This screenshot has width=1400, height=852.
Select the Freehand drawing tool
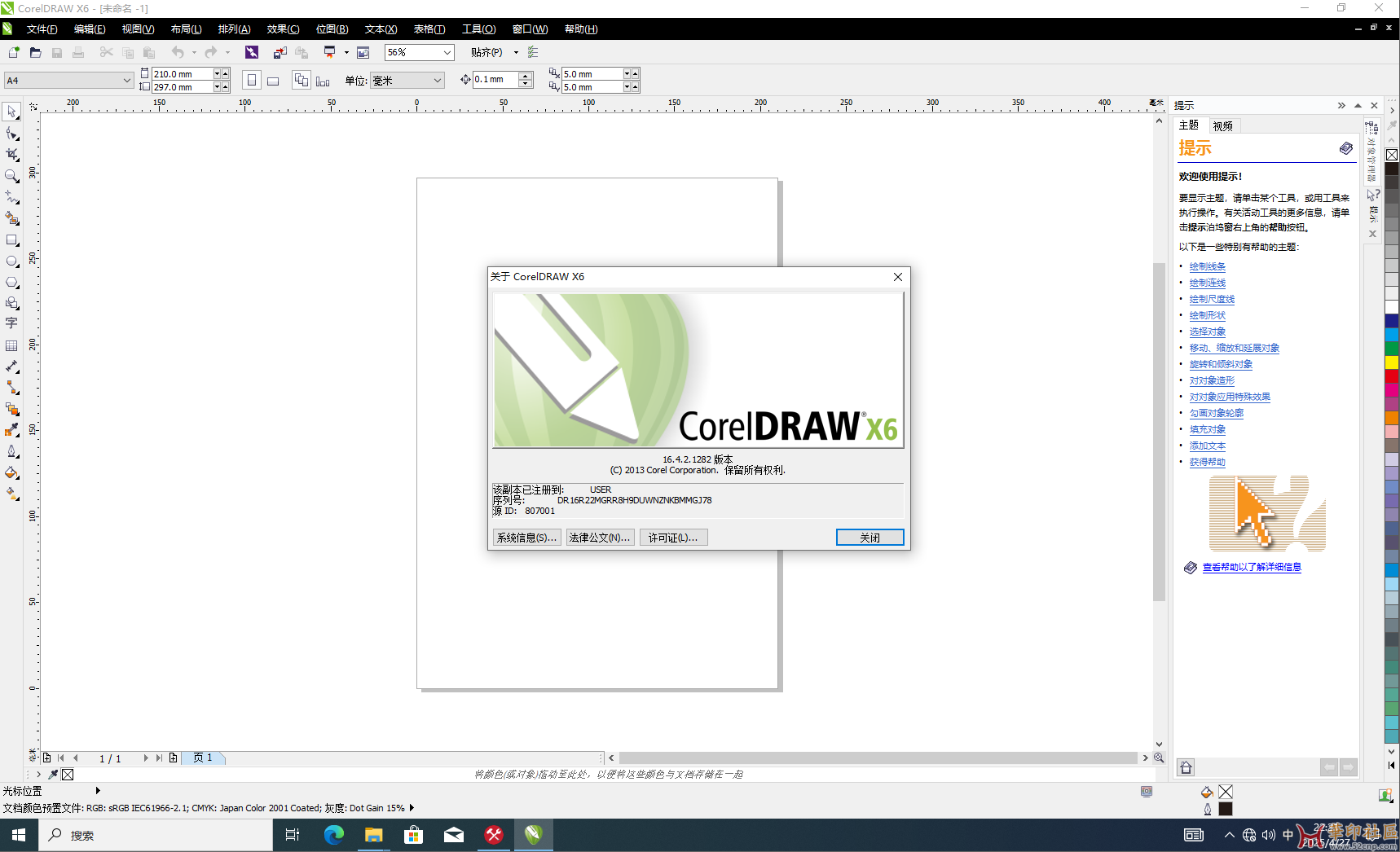(x=11, y=197)
